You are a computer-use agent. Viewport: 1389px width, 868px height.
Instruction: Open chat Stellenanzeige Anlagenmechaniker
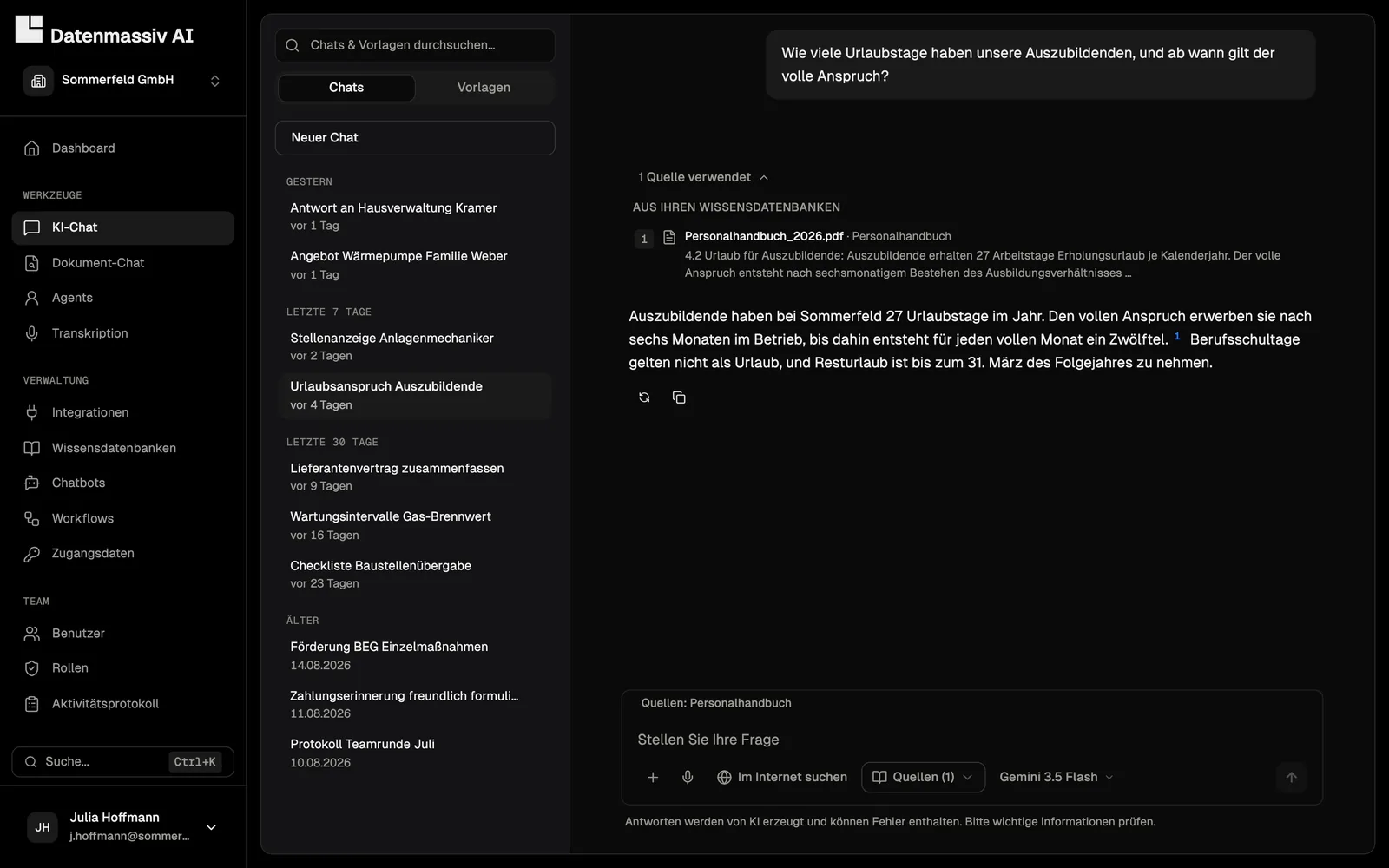pyautogui.click(x=415, y=346)
